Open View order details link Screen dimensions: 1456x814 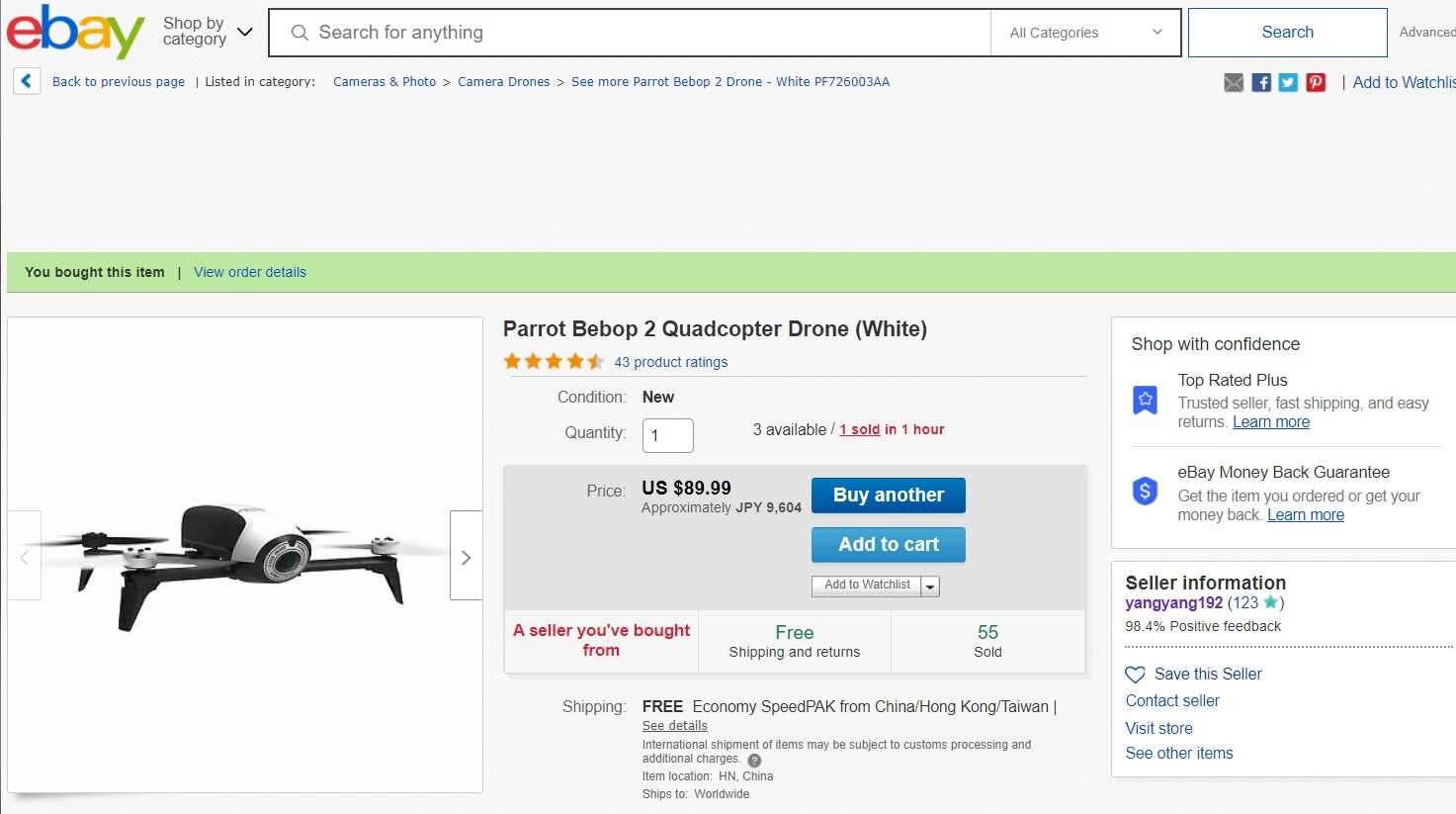tap(250, 272)
